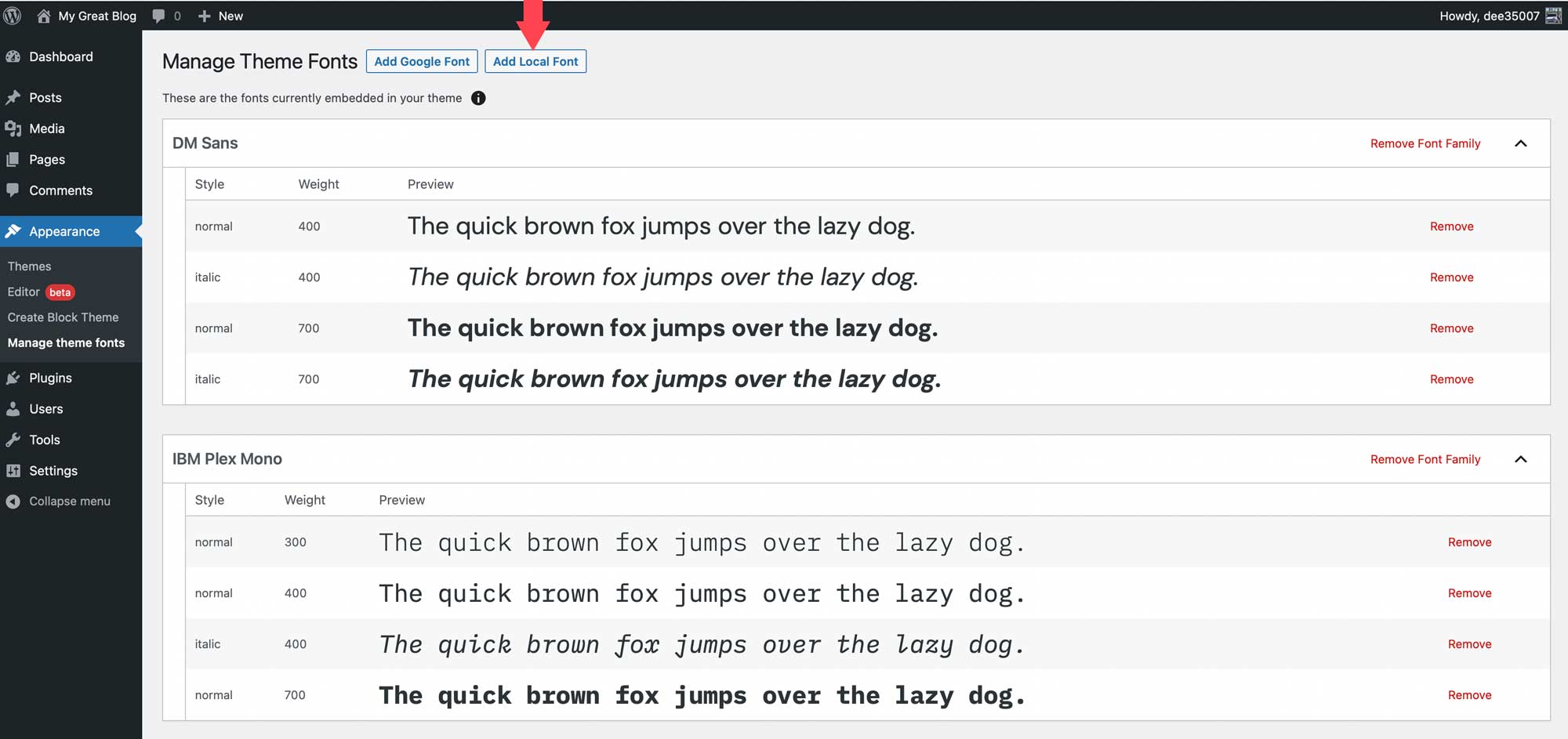This screenshot has width=1568, height=739.
Task: Select the Posts pushpin icon
Action: [x=16, y=97]
